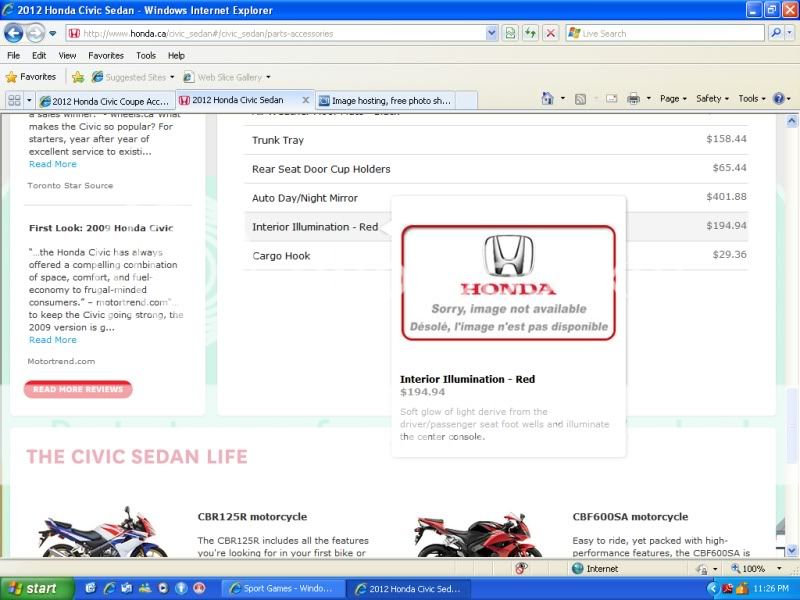Open the Safety command bar menu
800x600 pixels.
712,98
